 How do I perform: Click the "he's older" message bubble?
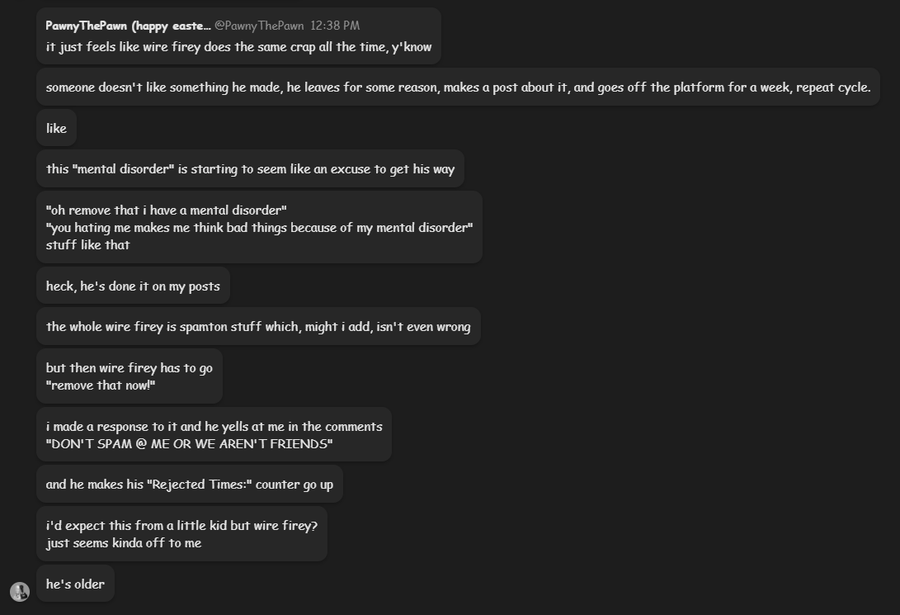pos(75,584)
